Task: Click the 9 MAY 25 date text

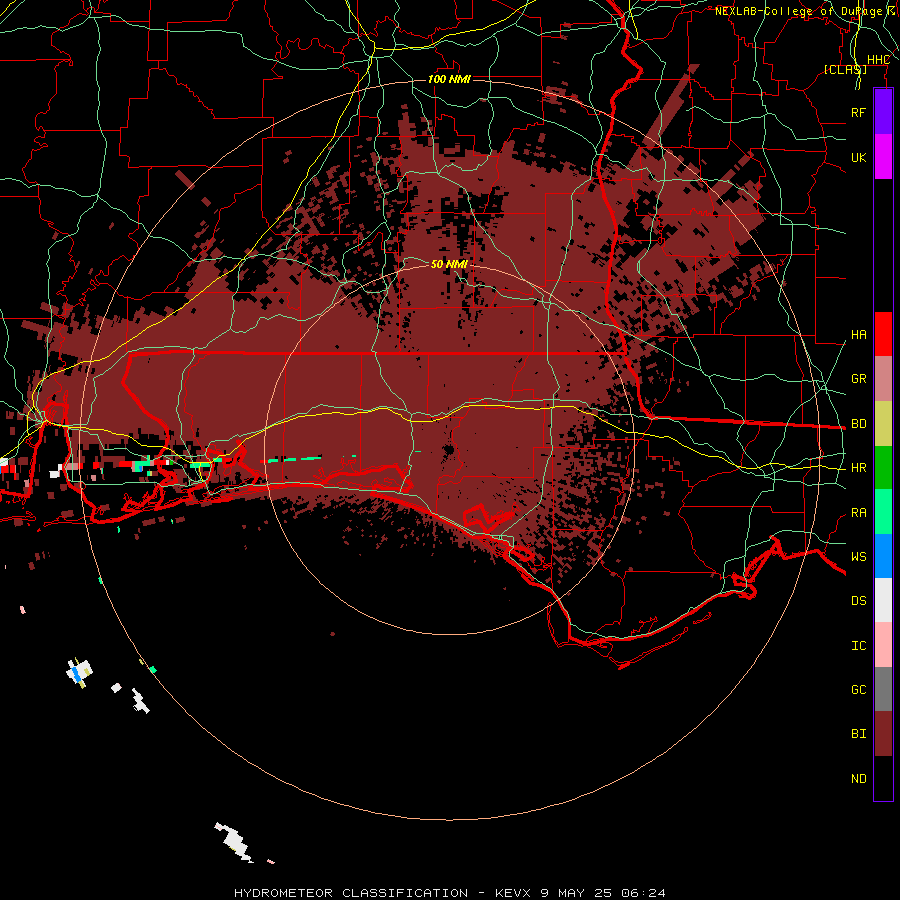Action: coord(577,893)
